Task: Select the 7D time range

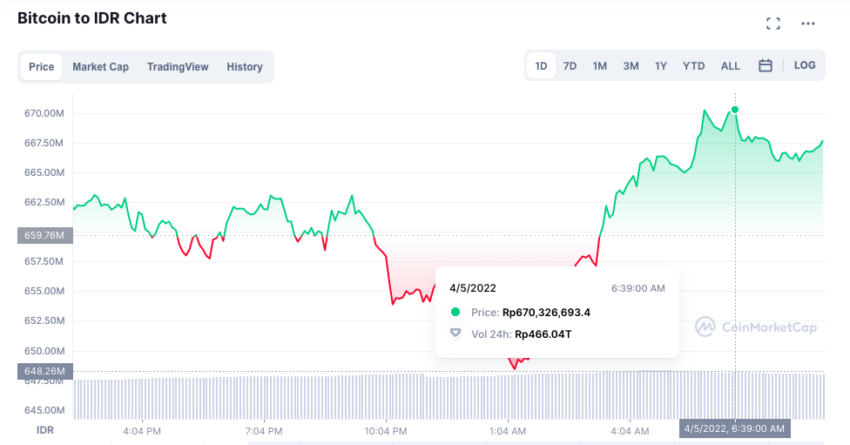Action: (x=570, y=66)
